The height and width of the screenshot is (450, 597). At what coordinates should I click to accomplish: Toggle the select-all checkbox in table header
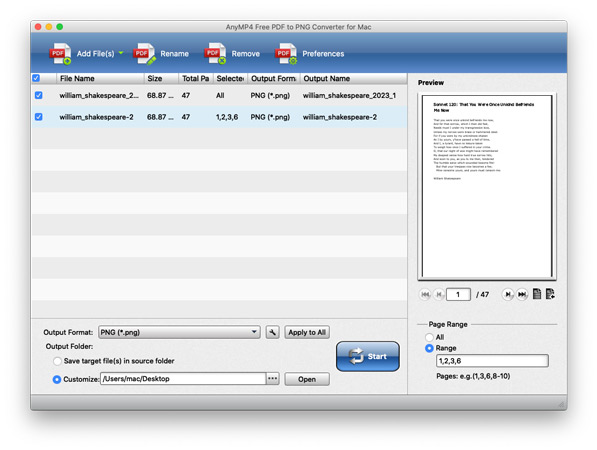[x=36, y=78]
